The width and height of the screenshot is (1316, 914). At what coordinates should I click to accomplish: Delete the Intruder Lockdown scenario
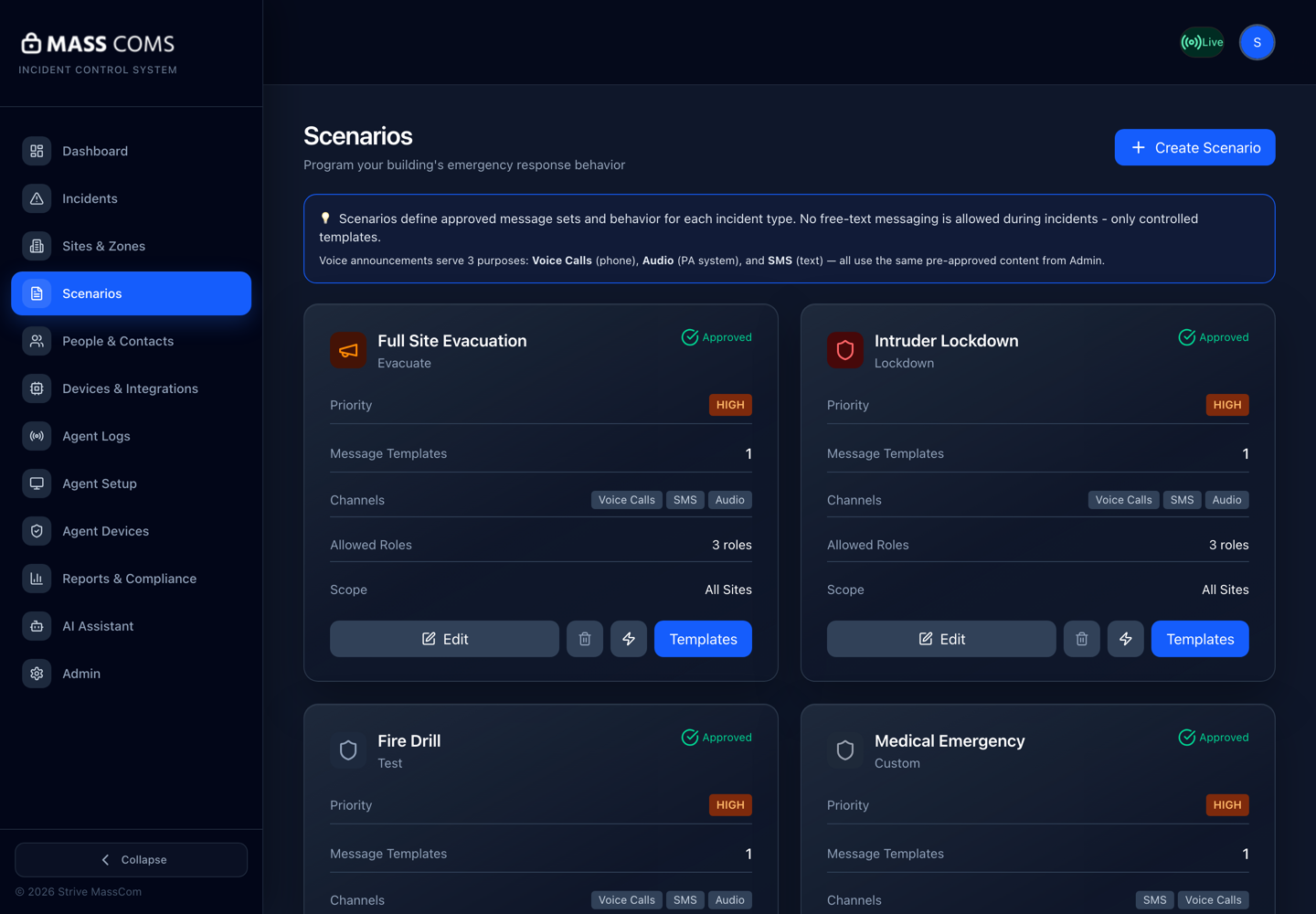[x=1082, y=639]
